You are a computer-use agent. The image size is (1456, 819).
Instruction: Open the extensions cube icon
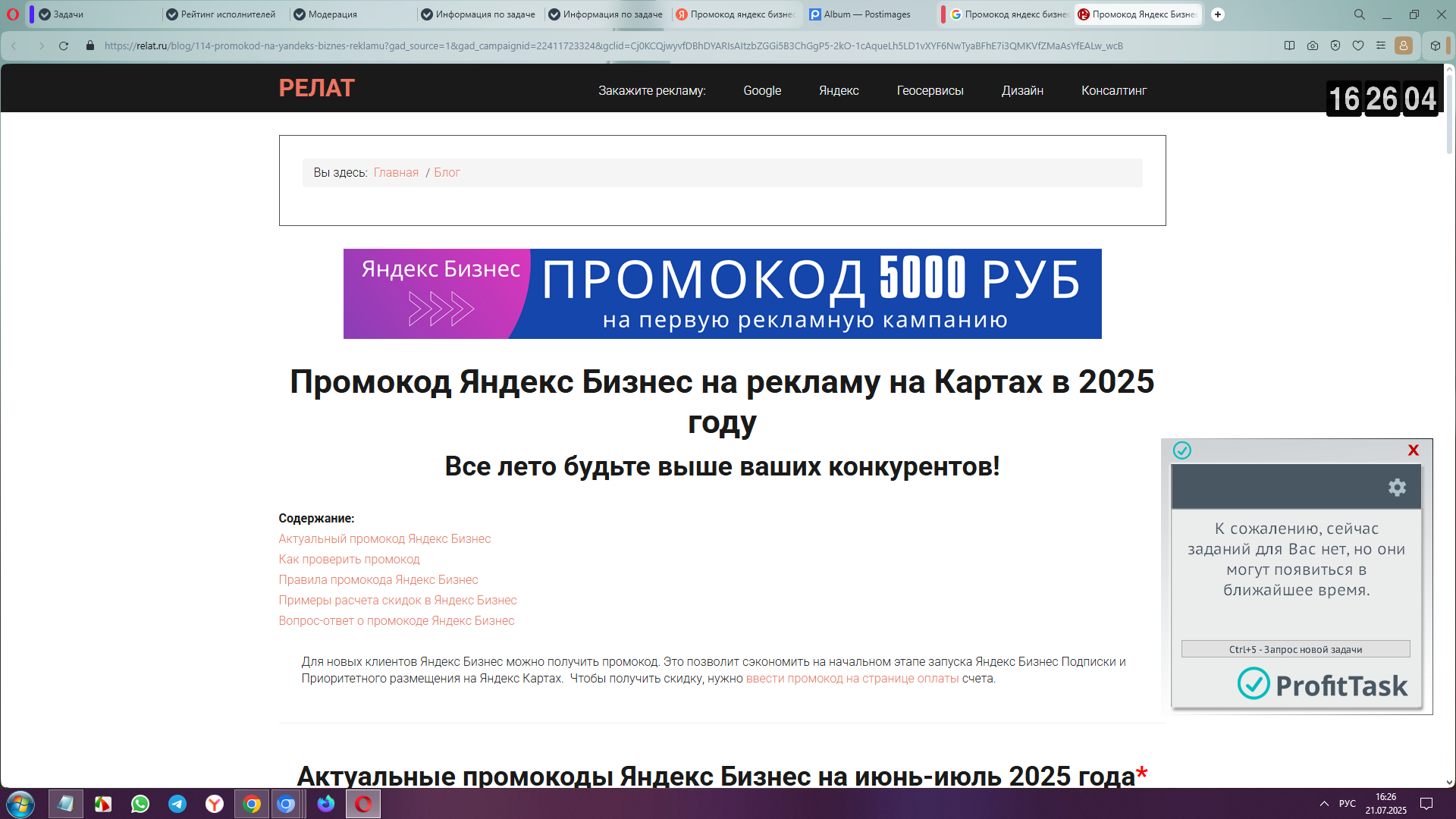pyautogui.click(x=1436, y=46)
